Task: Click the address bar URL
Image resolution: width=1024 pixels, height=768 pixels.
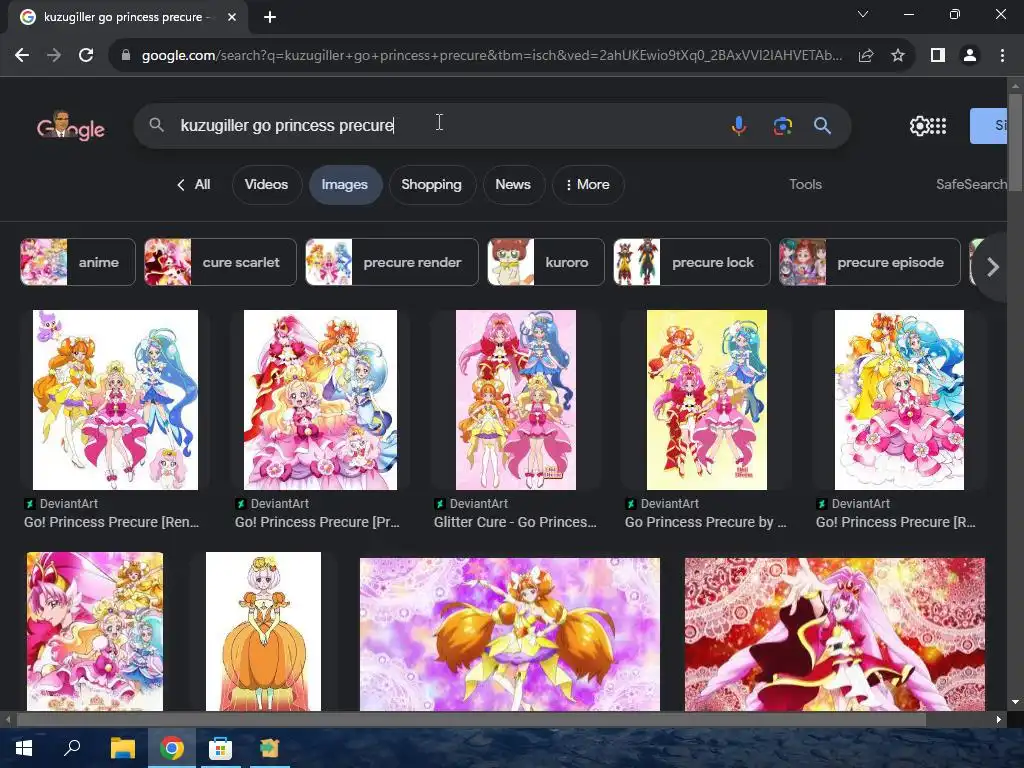Action: point(491,56)
